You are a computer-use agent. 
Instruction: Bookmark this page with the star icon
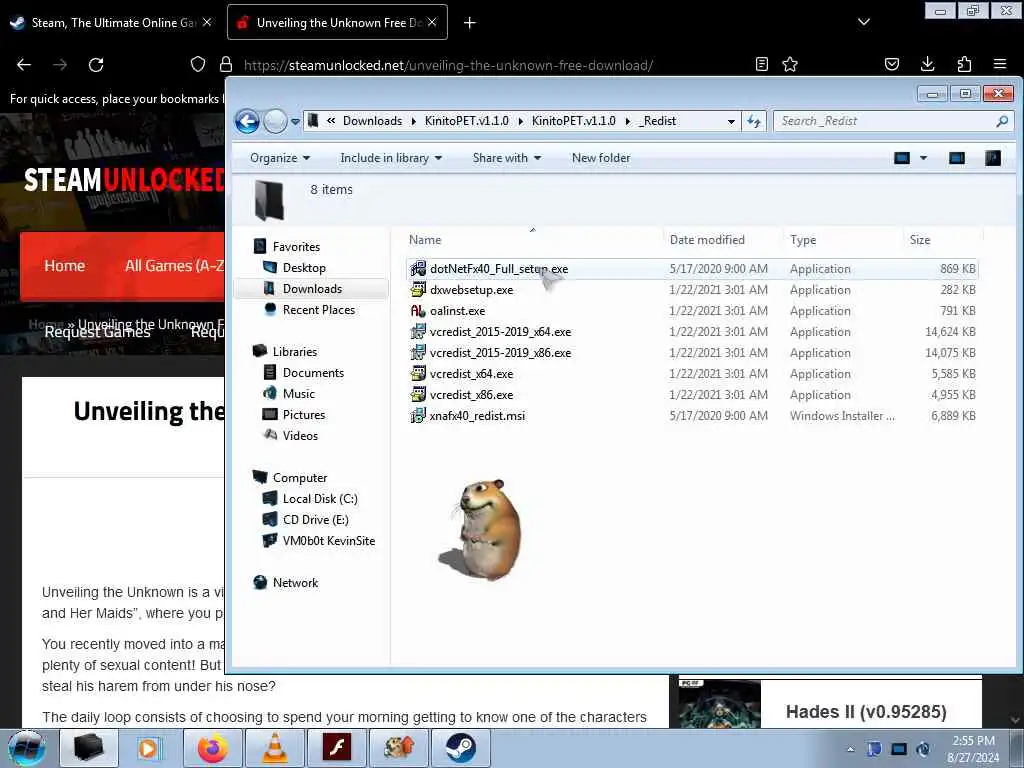[790, 64]
